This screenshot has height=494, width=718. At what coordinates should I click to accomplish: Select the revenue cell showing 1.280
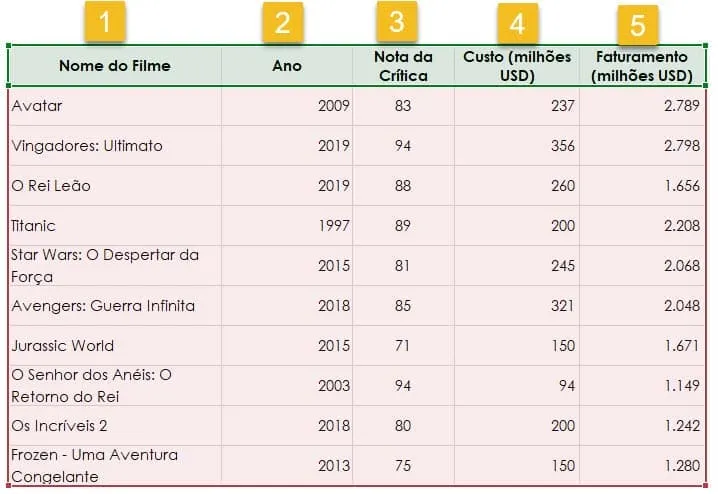(642, 466)
